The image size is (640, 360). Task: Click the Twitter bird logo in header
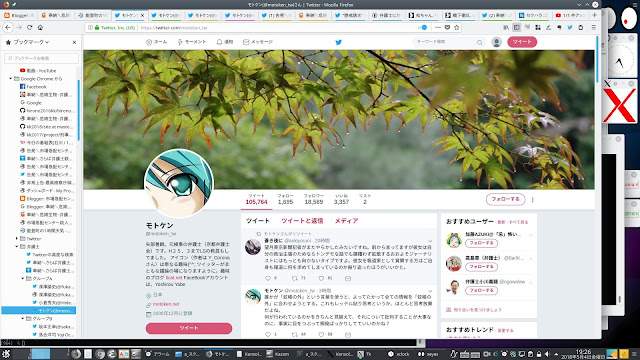click(x=338, y=42)
